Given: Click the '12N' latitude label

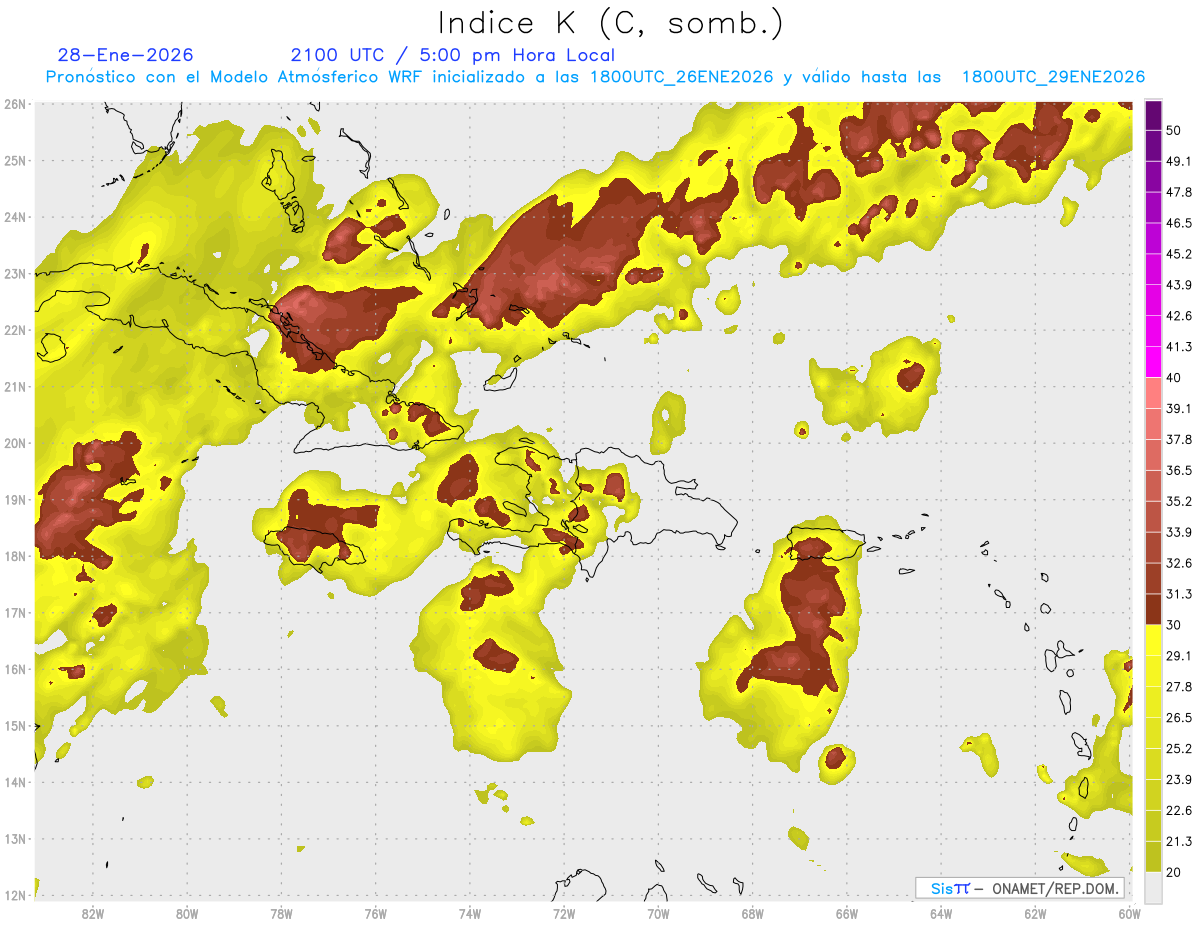Looking at the screenshot, I should tap(15, 895).
